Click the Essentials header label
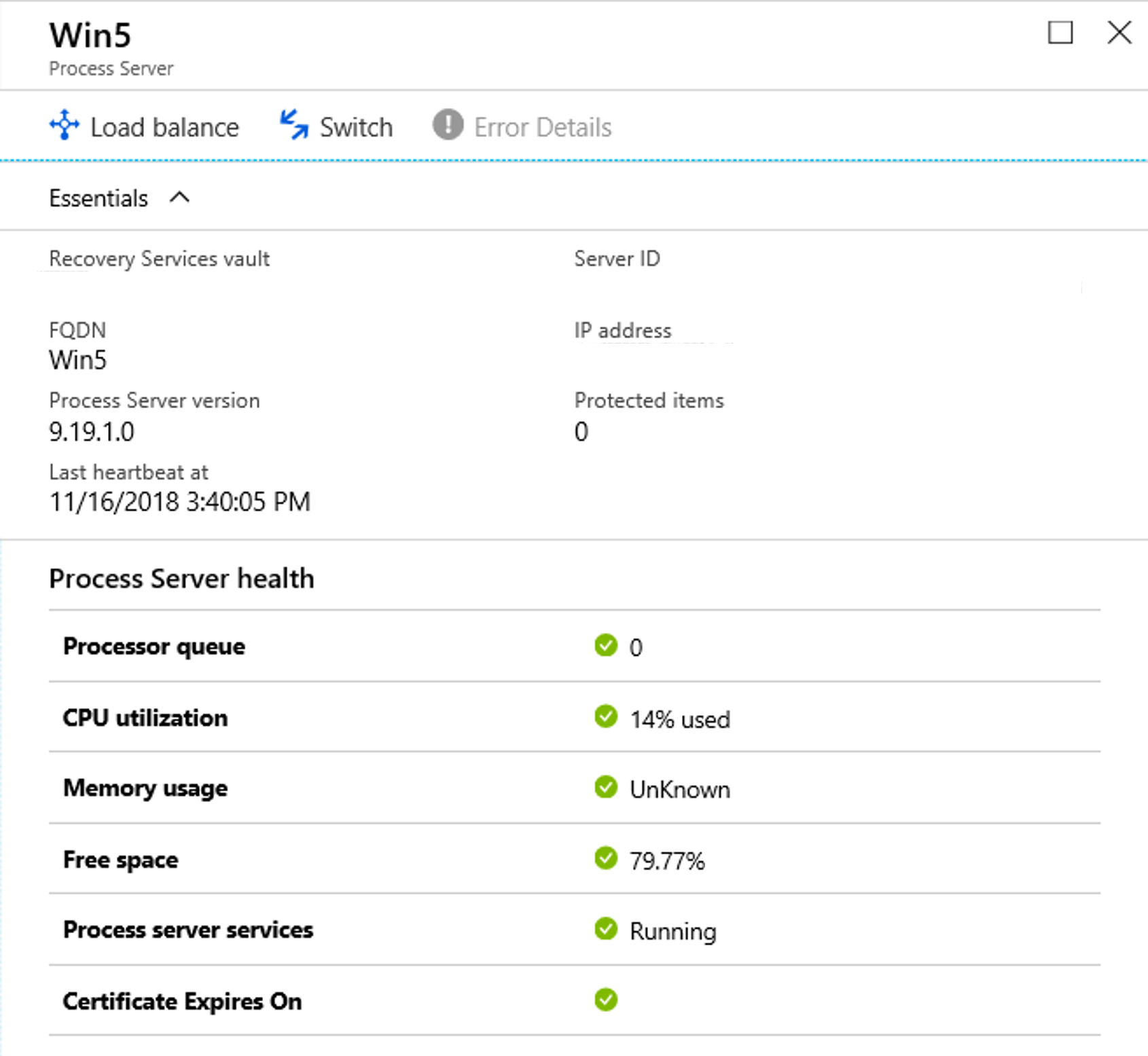1148x1056 pixels. (98, 198)
